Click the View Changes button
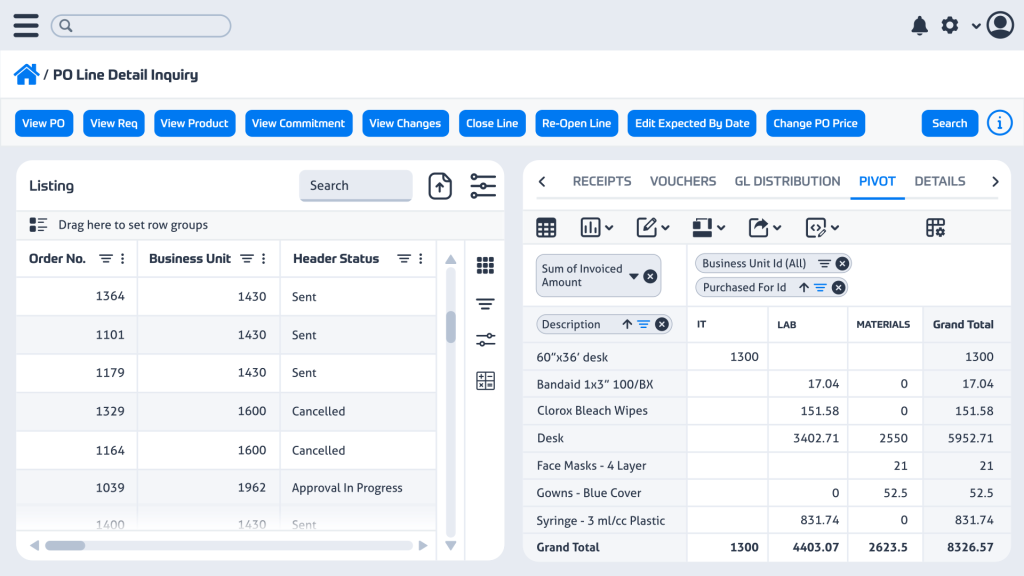The image size is (1024, 576). 405,123
